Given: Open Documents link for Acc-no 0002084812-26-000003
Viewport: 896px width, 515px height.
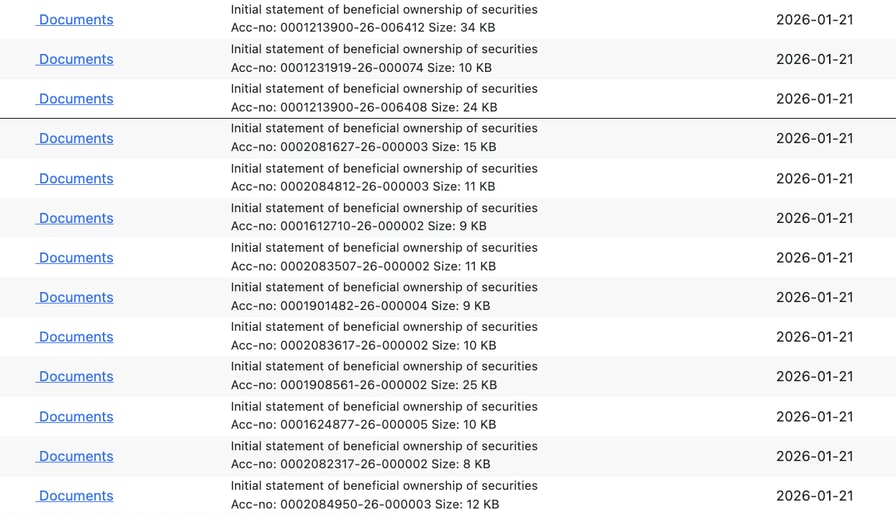Looking at the screenshot, I should (76, 179).
